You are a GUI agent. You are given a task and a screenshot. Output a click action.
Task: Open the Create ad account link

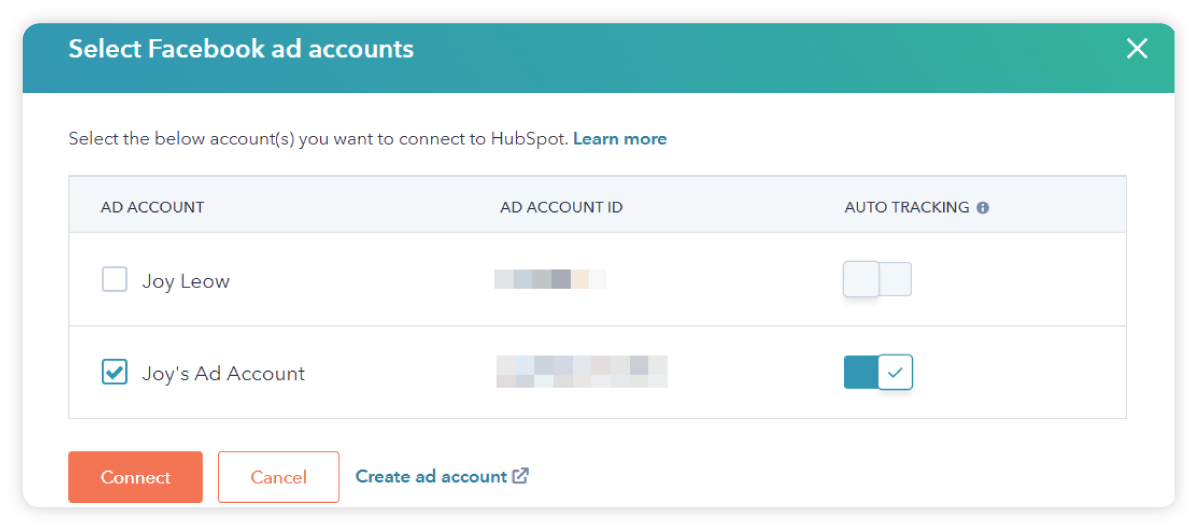click(431, 477)
